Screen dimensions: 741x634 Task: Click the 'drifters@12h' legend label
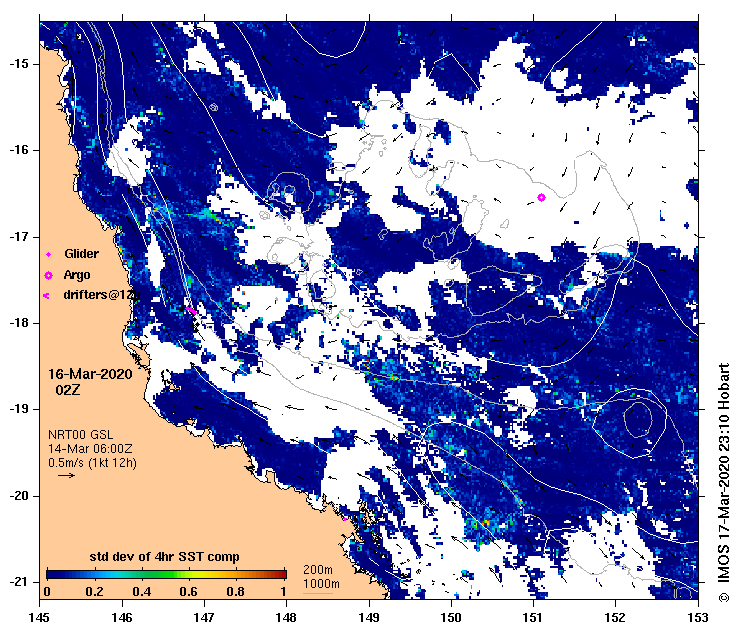(101, 295)
